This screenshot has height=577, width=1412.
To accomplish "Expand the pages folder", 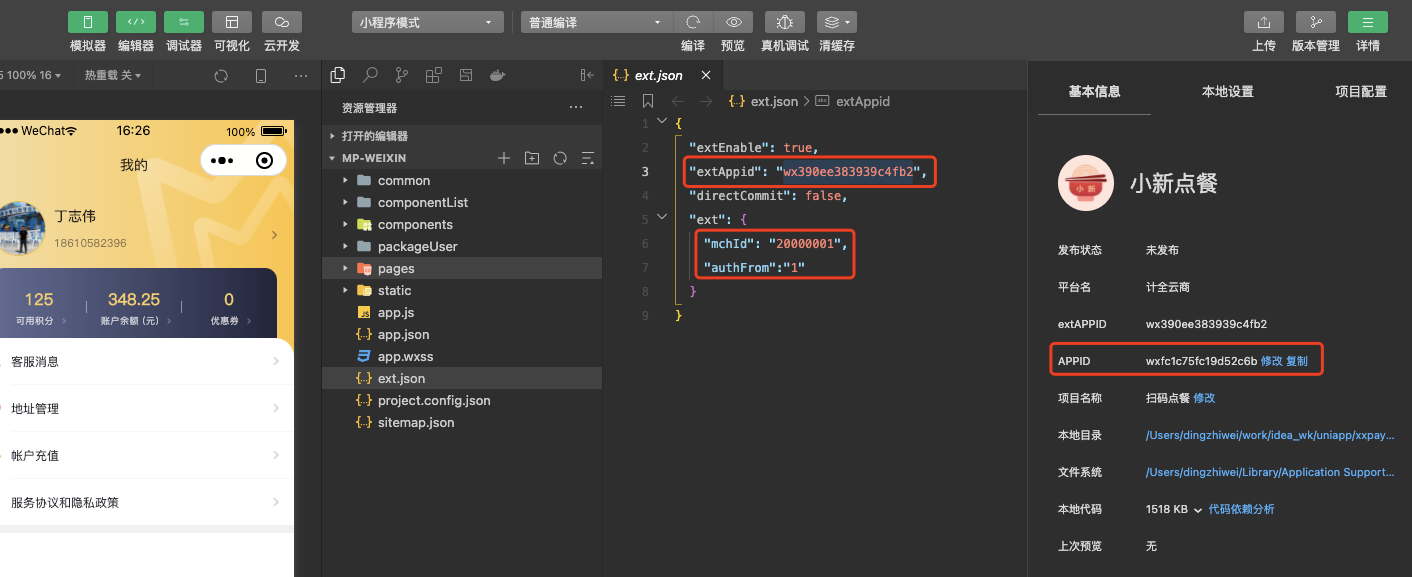I will click(x=462, y=269).
